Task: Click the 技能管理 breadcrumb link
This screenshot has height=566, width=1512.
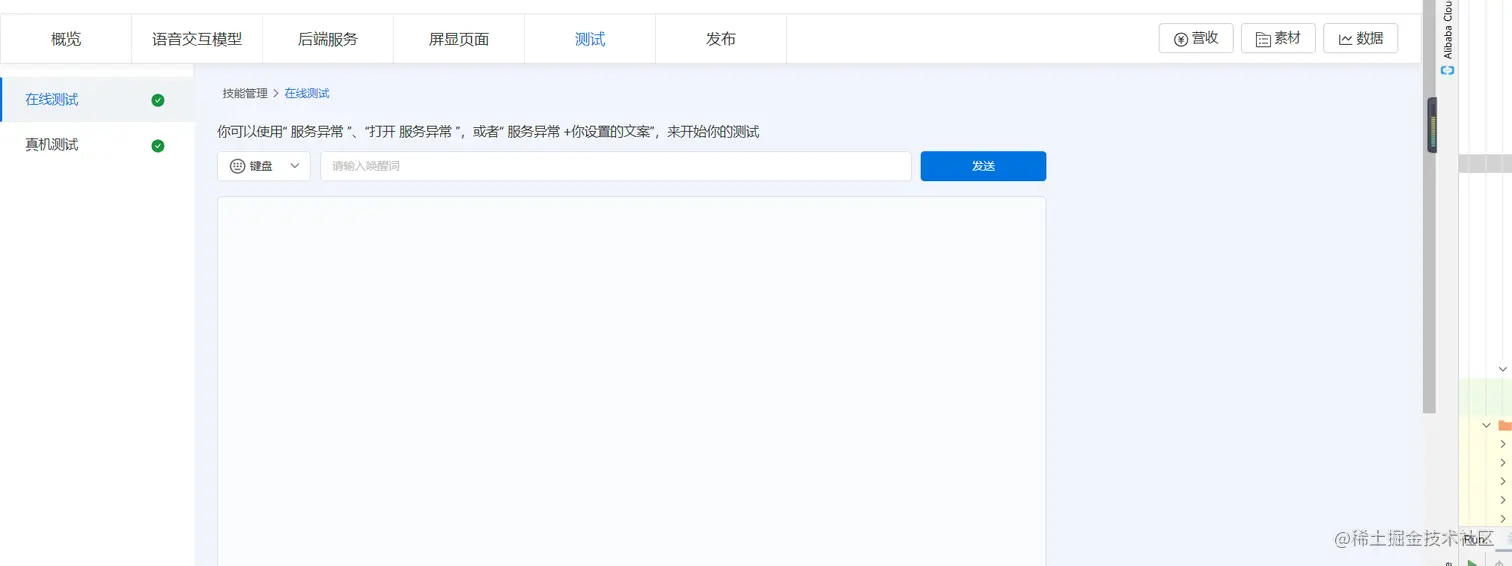Action: tap(245, 93)
